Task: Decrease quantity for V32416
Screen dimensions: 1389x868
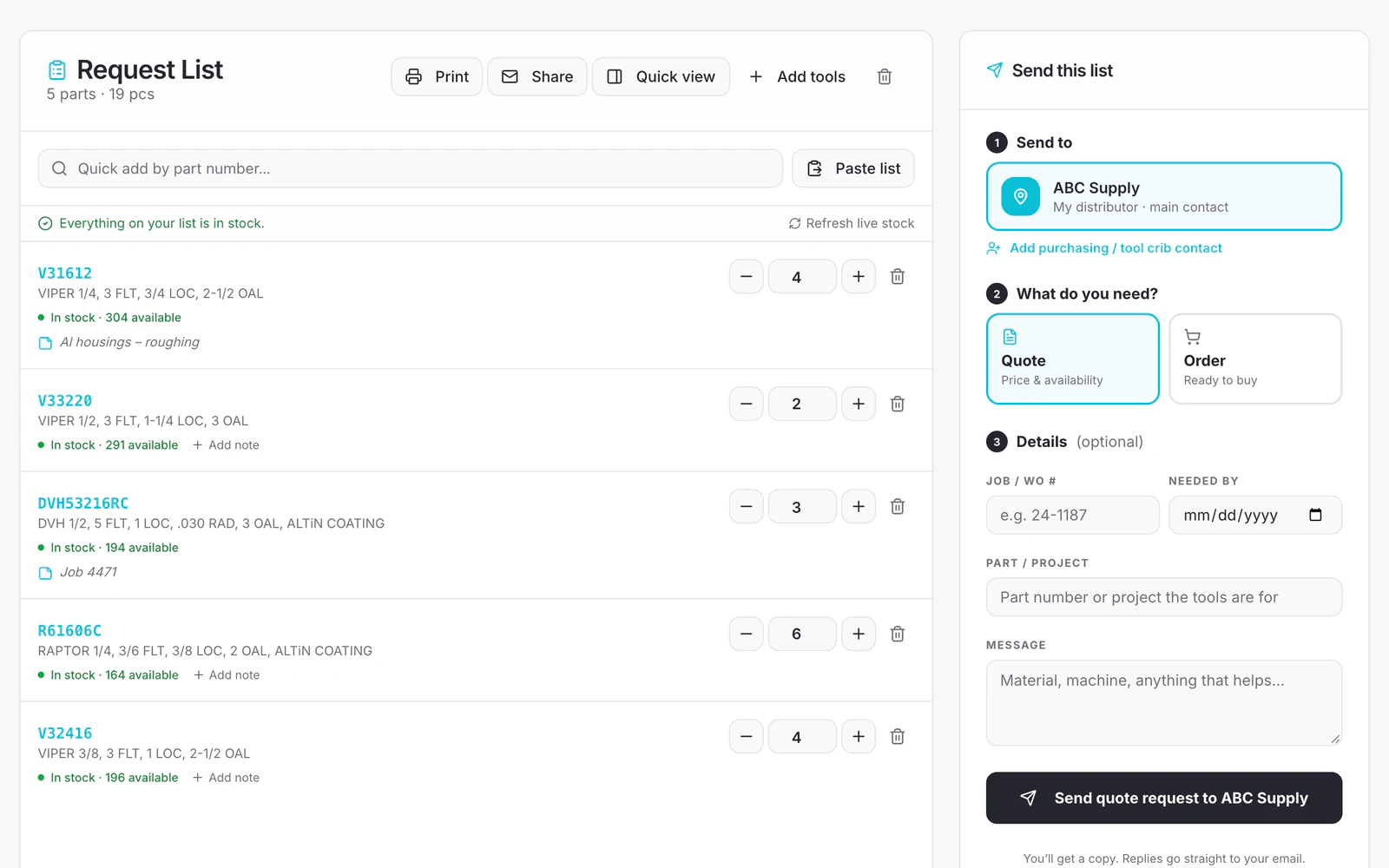Action: (746, 737)
